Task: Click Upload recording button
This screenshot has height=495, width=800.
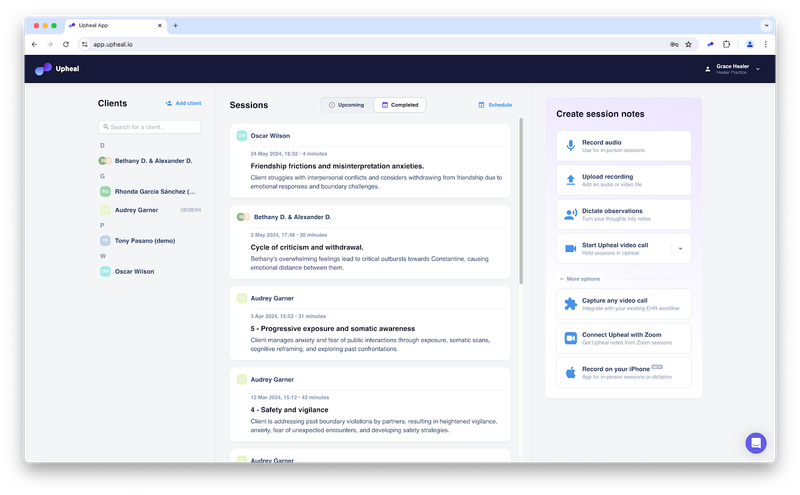Action: [623, 180]
